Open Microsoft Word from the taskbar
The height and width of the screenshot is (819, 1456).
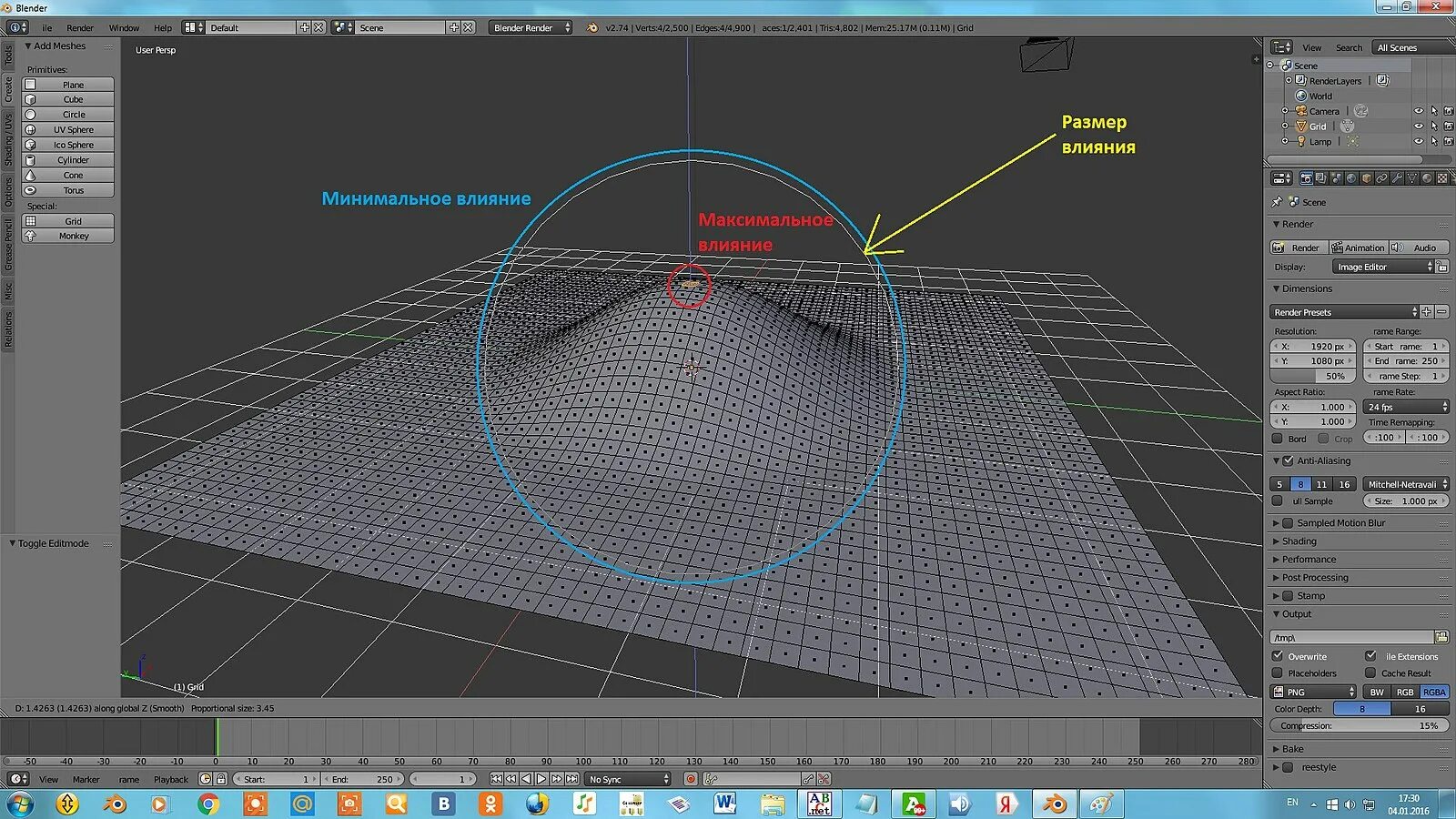[725, 804]
